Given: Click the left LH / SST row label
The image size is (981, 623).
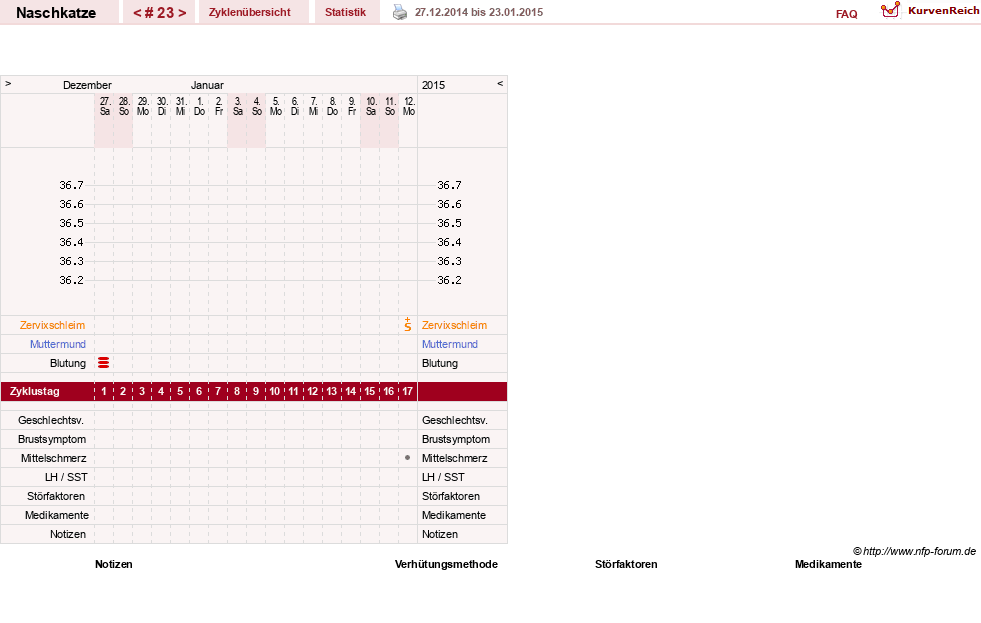Looking at the screenshot, I should (66, 477).
